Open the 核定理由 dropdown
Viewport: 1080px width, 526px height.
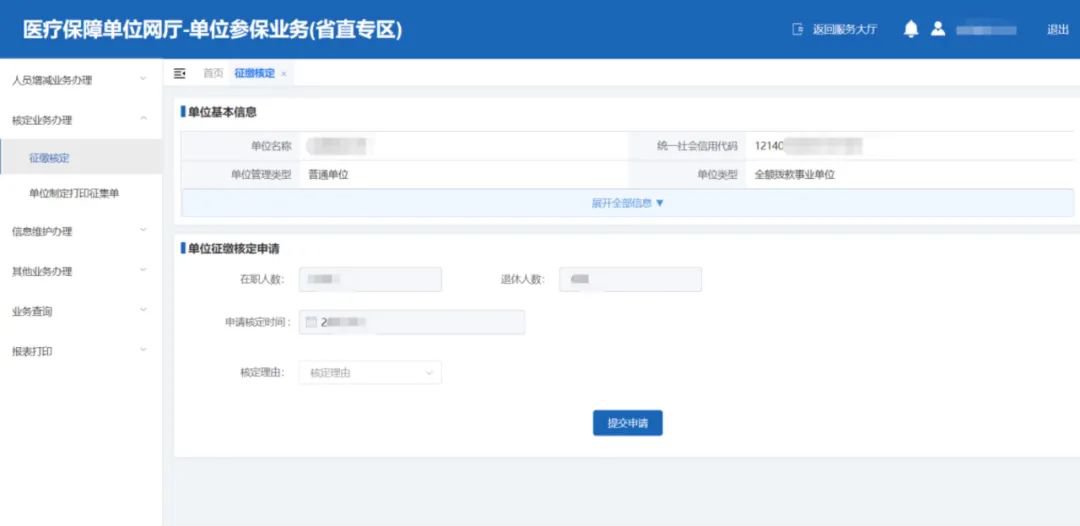pos(370,373)
